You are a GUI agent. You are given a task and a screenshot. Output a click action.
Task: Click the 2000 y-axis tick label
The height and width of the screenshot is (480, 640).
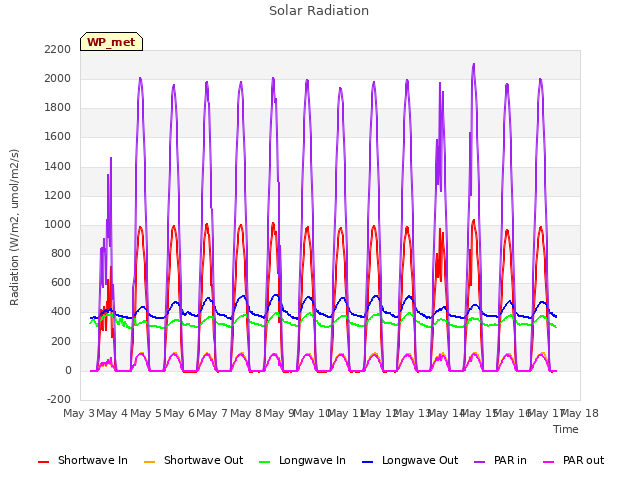click(x=58, y=78)
